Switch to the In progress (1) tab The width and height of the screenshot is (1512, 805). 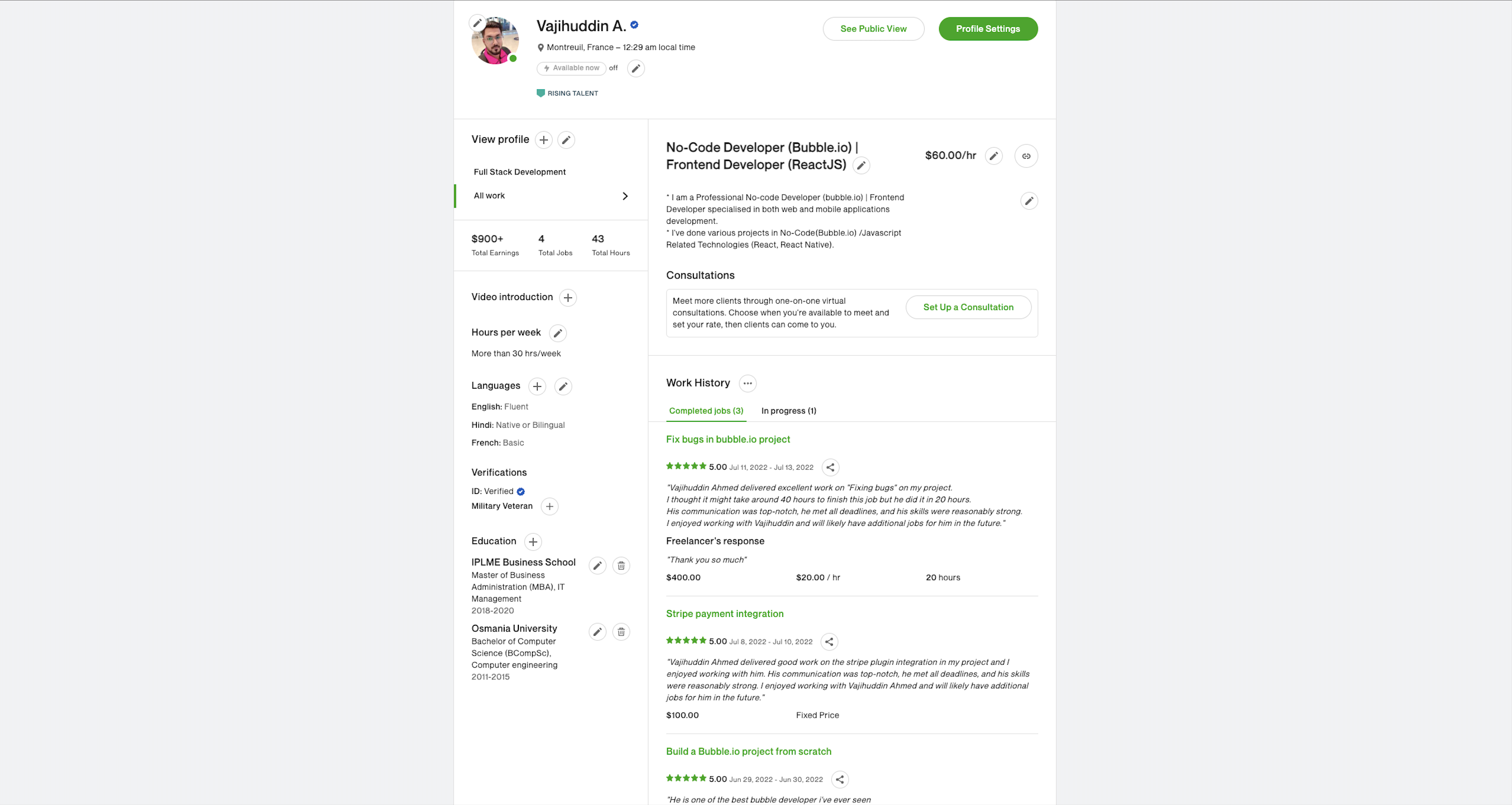[x=788, y=411]
